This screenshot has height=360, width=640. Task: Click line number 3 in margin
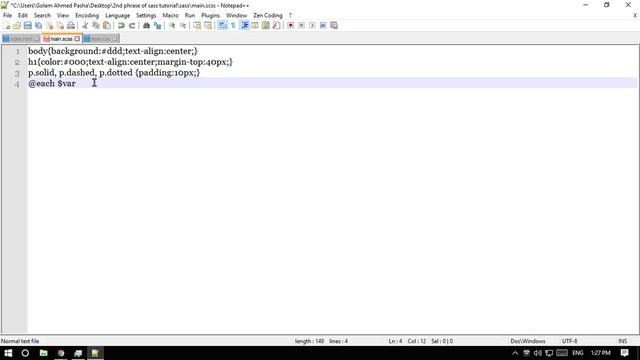pyautogui.click(x=17, y=73)
